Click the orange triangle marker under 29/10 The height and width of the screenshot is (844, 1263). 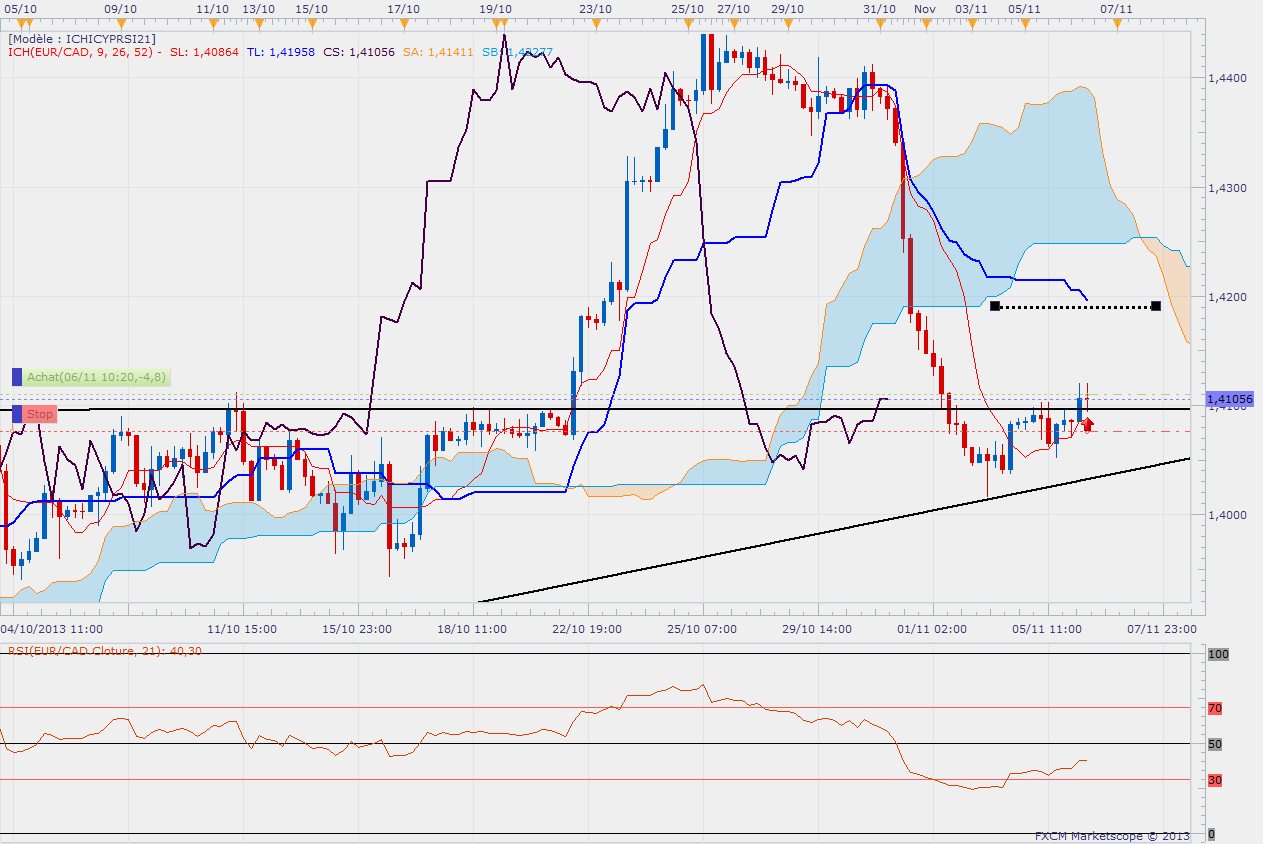click(x=787, y=22)
